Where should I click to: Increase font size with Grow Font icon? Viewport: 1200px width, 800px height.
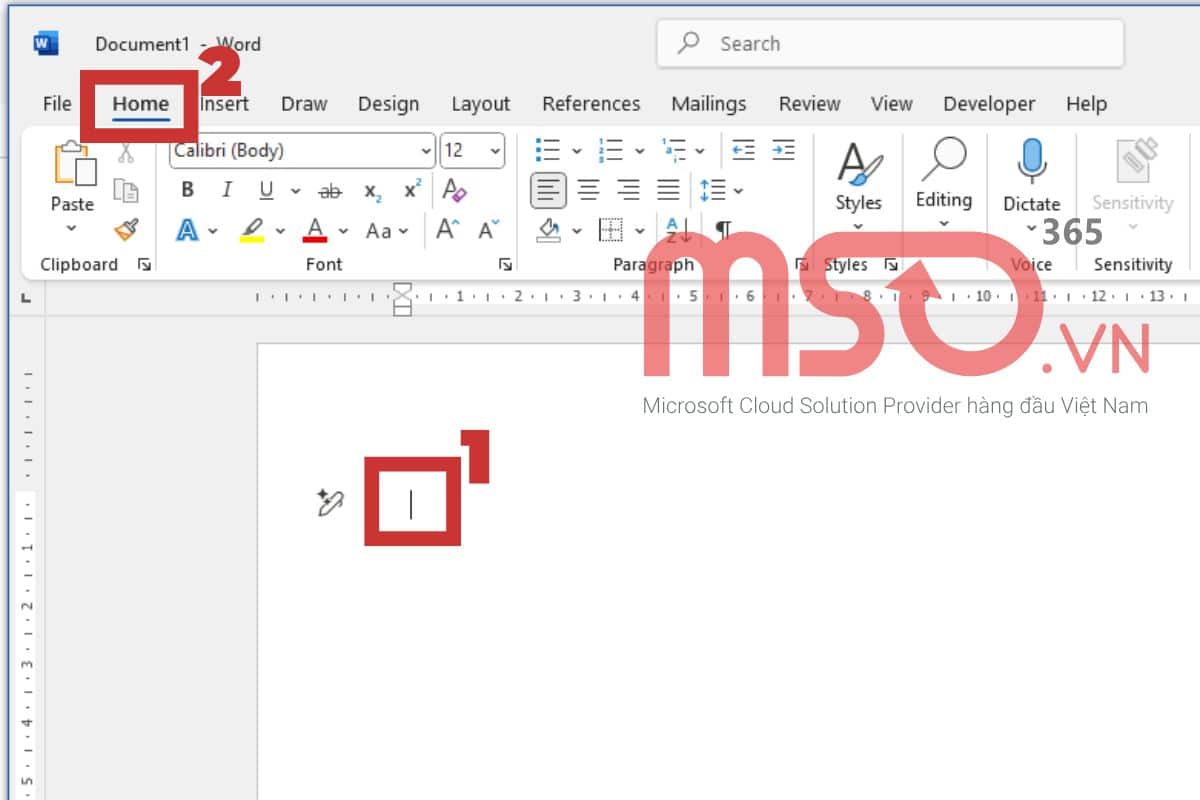pyautogui.click(x=447, y=230)
